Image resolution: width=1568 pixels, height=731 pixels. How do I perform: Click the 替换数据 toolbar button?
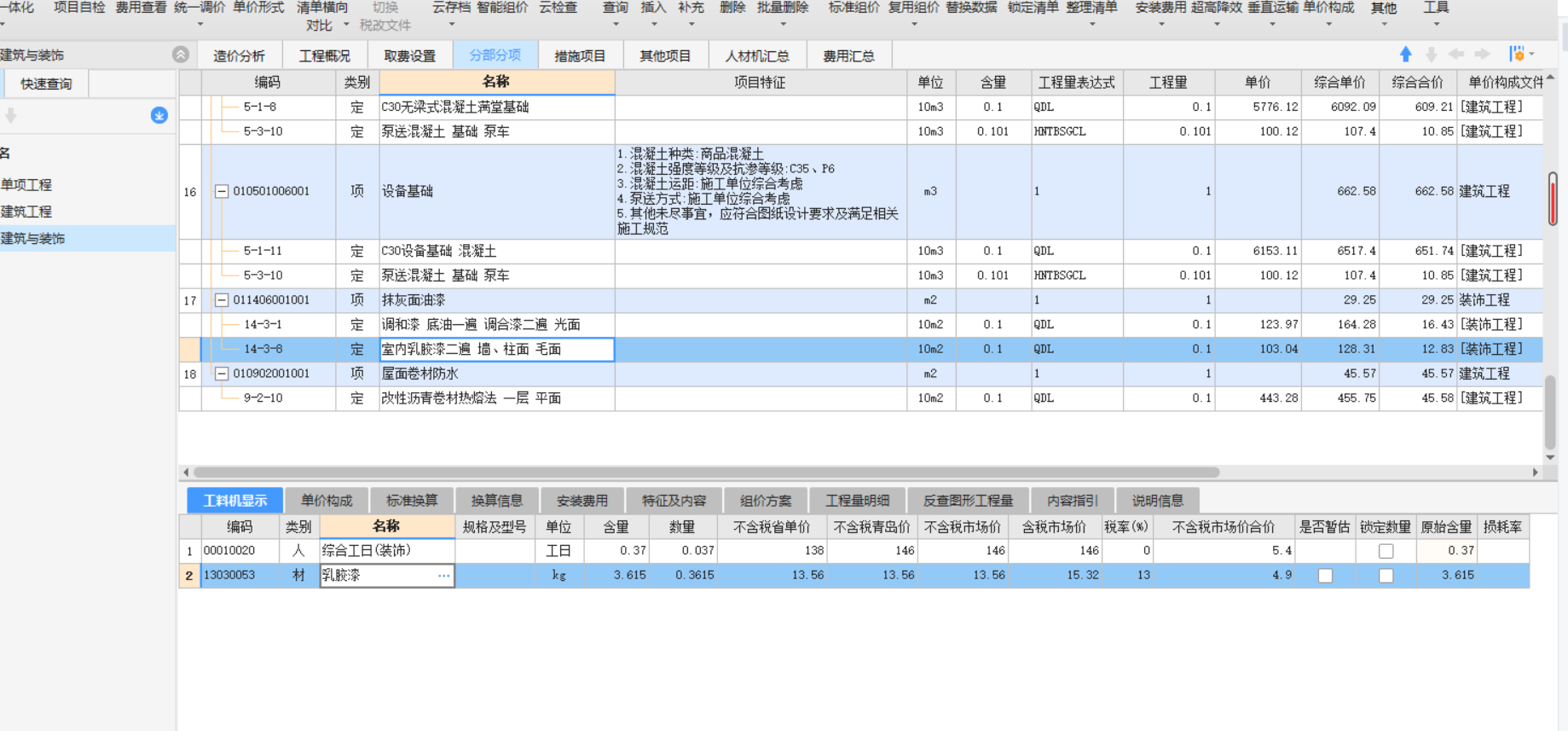(x=971, y=8)
